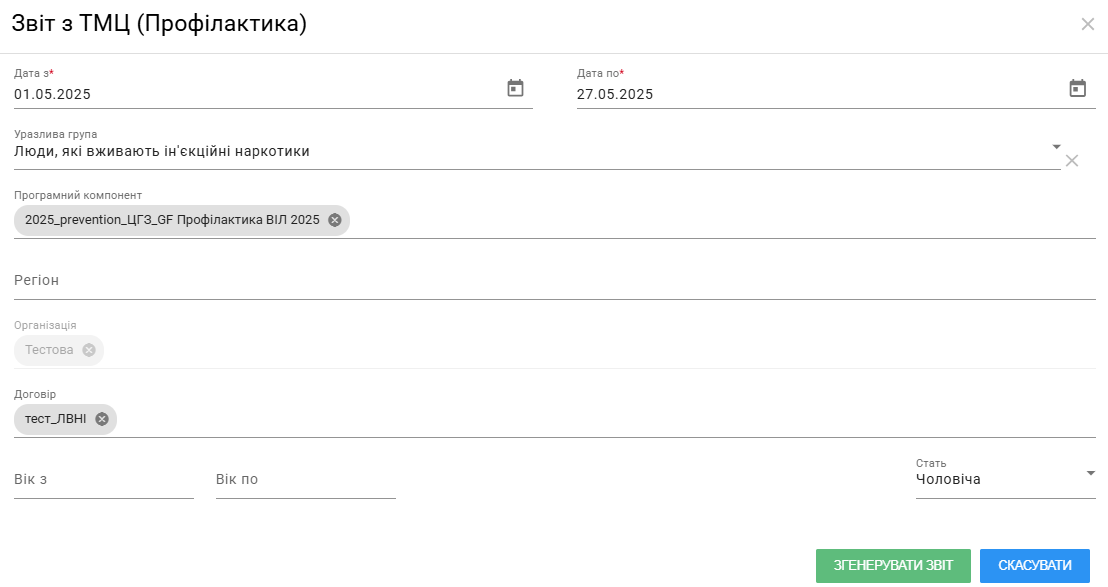Click the 'Дата з' date text 01.05.2025
This screenshot has width=1108, height=587.
click(x=53, y=95)
